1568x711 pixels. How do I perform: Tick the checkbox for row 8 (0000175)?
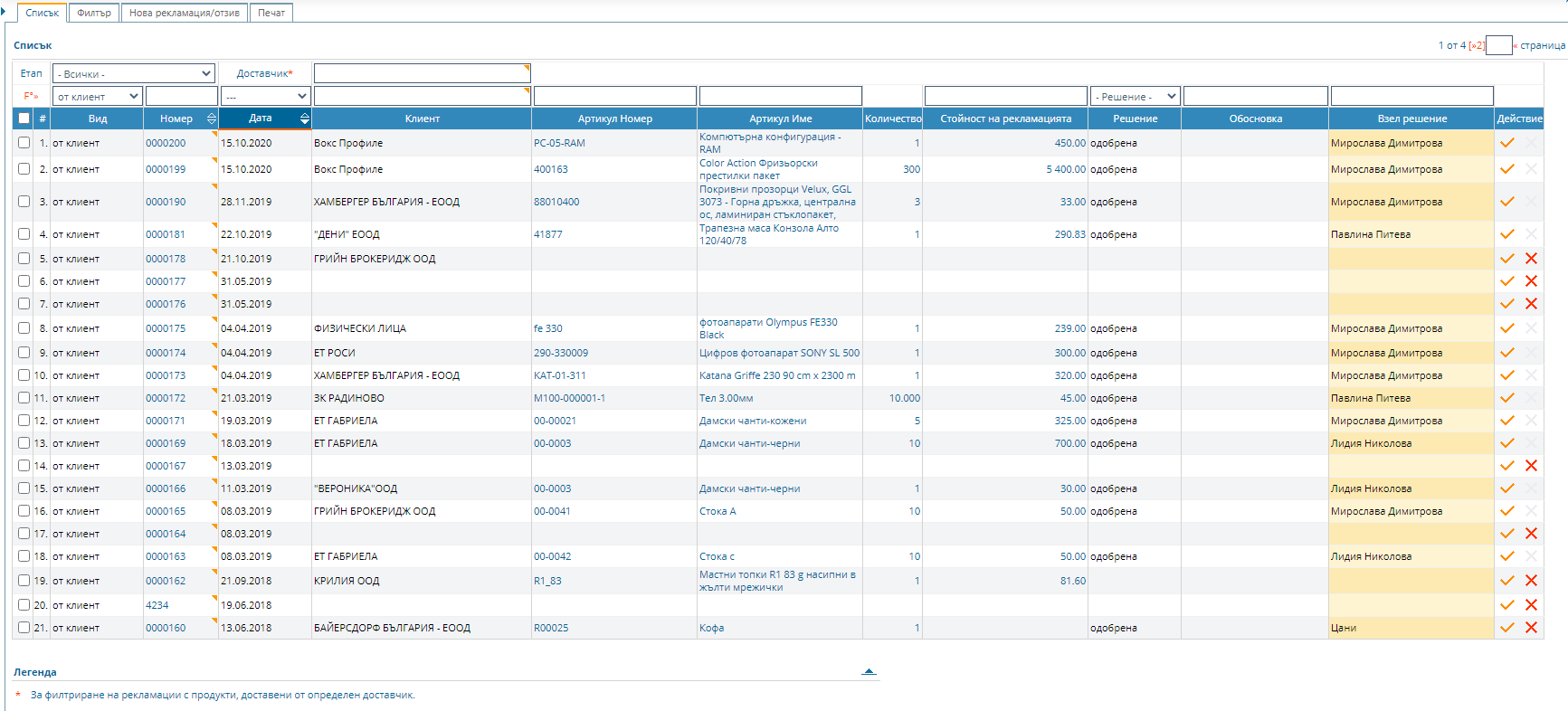pos(24,328)
